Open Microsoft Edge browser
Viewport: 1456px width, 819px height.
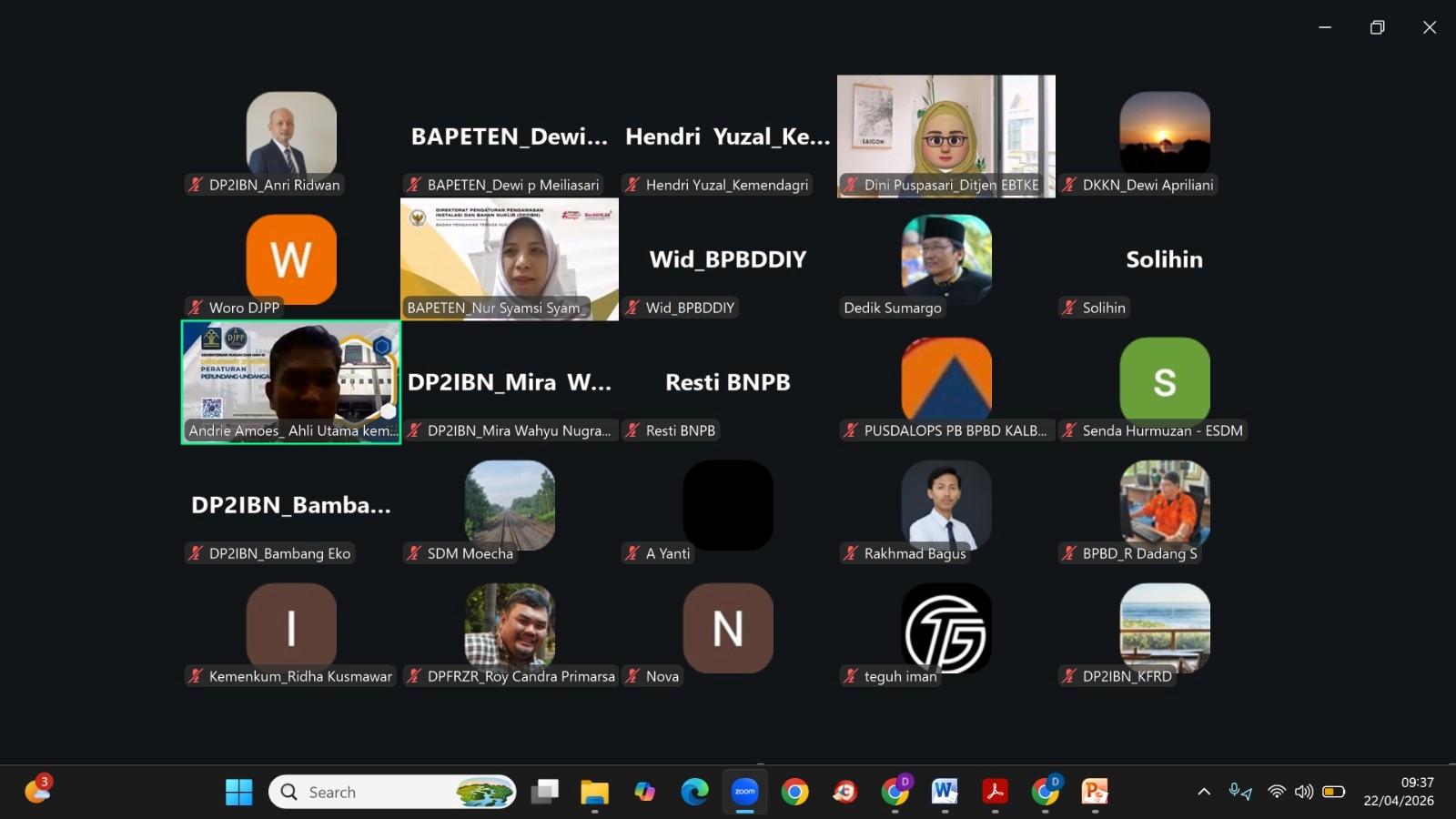tap(694, 792)
